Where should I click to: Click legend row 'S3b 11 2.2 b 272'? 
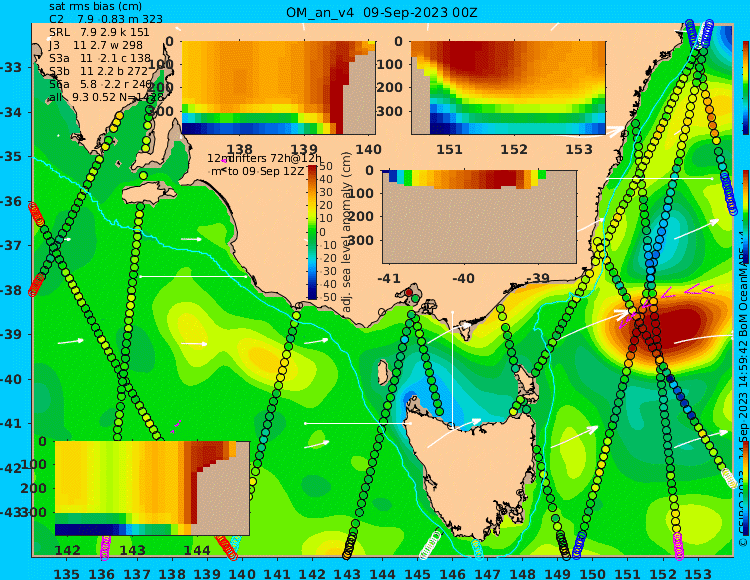(99, 71)
